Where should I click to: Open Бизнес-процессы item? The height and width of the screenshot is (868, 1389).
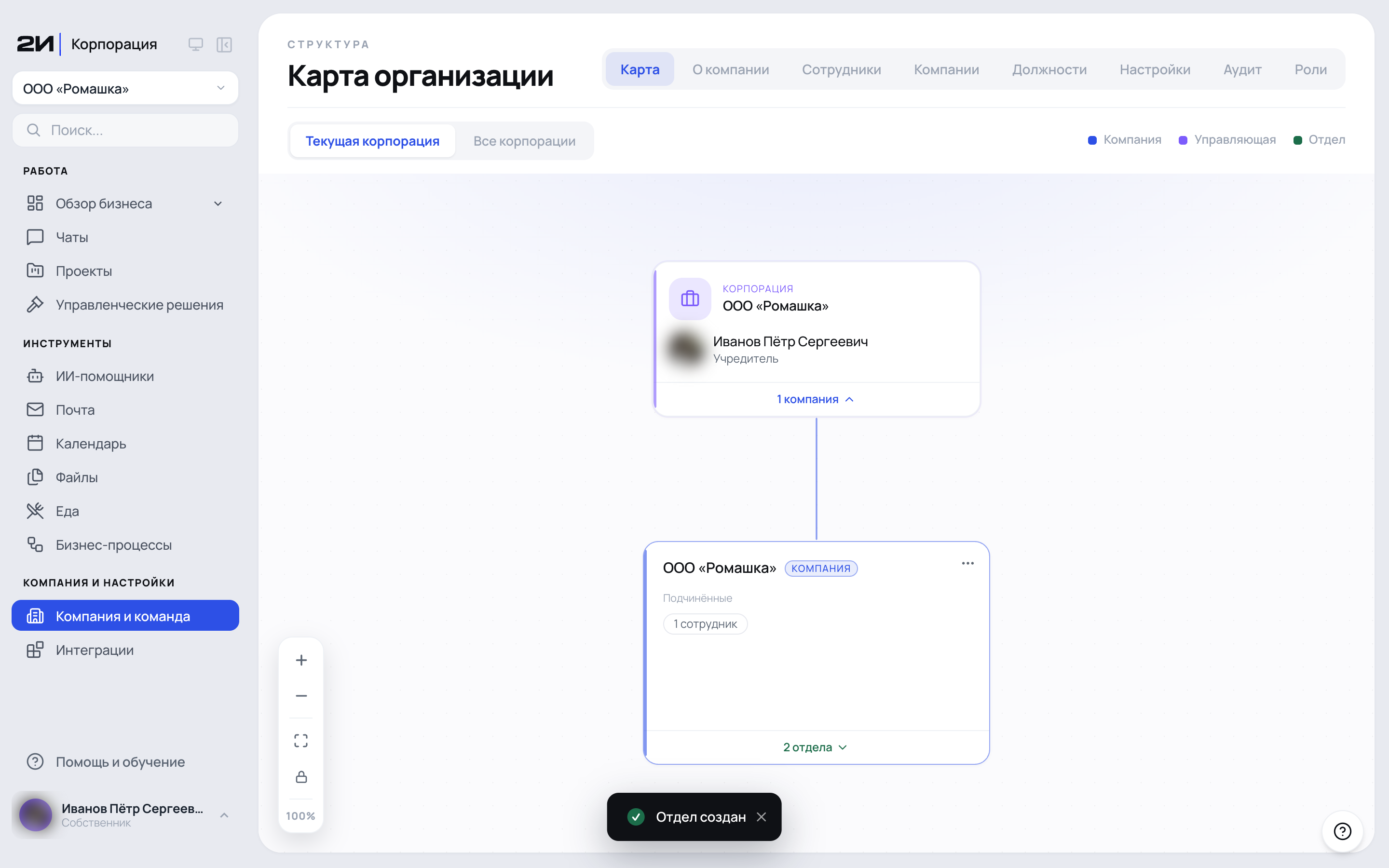point(125,545)
